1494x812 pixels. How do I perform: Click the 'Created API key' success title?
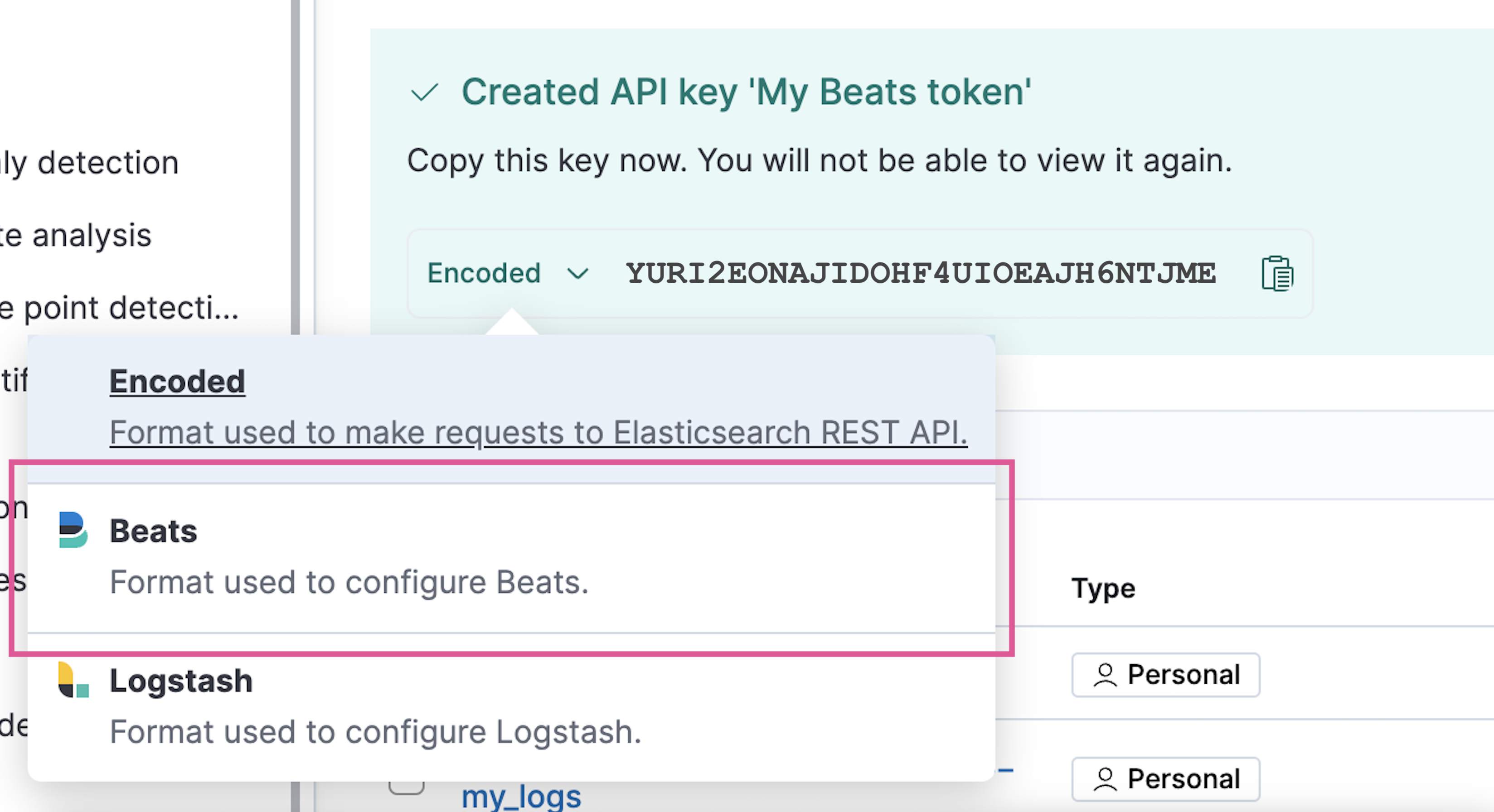pyautogui.click(x=746, y=92)
